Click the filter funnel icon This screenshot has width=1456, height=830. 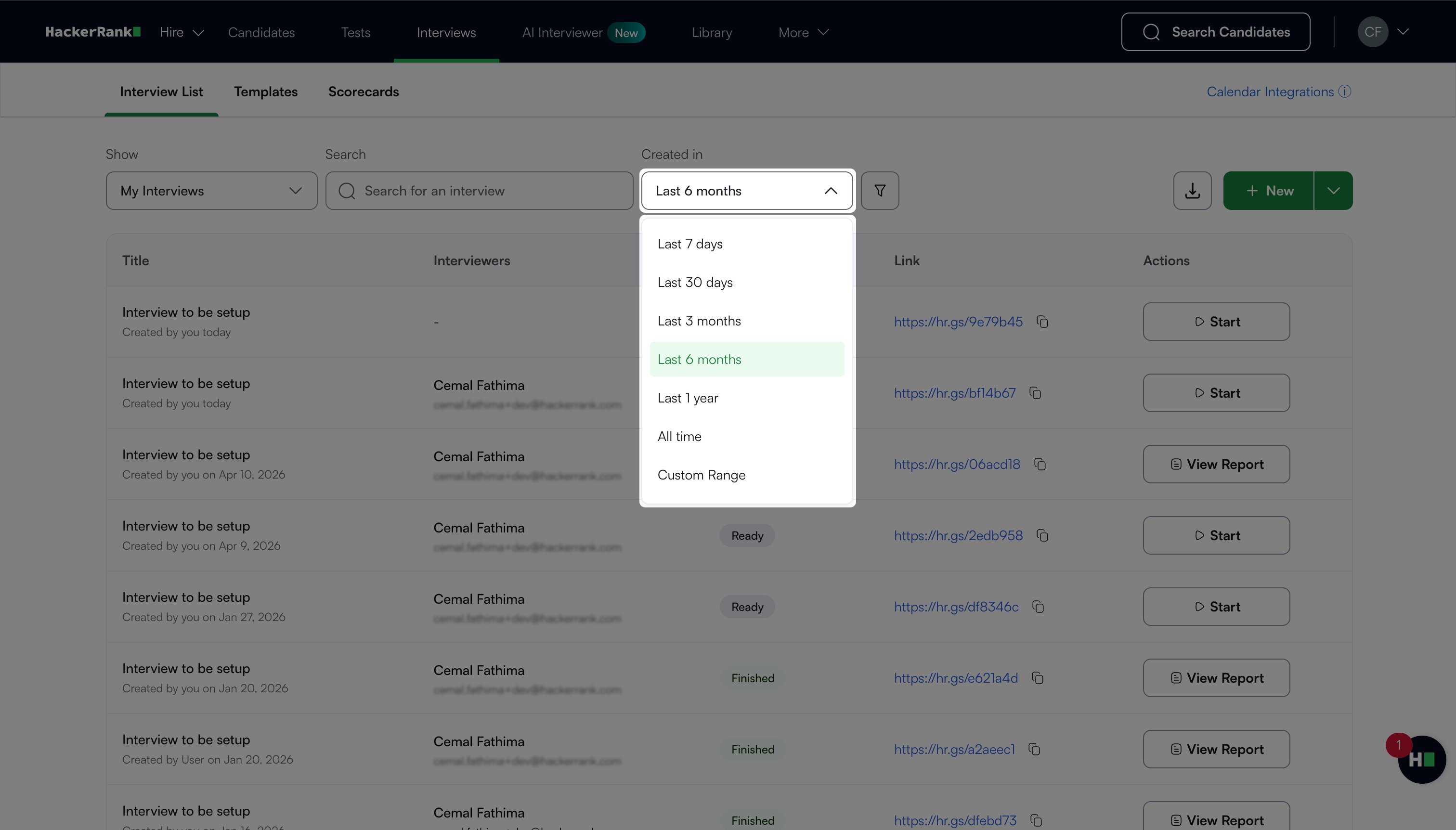tap(880, 190)
